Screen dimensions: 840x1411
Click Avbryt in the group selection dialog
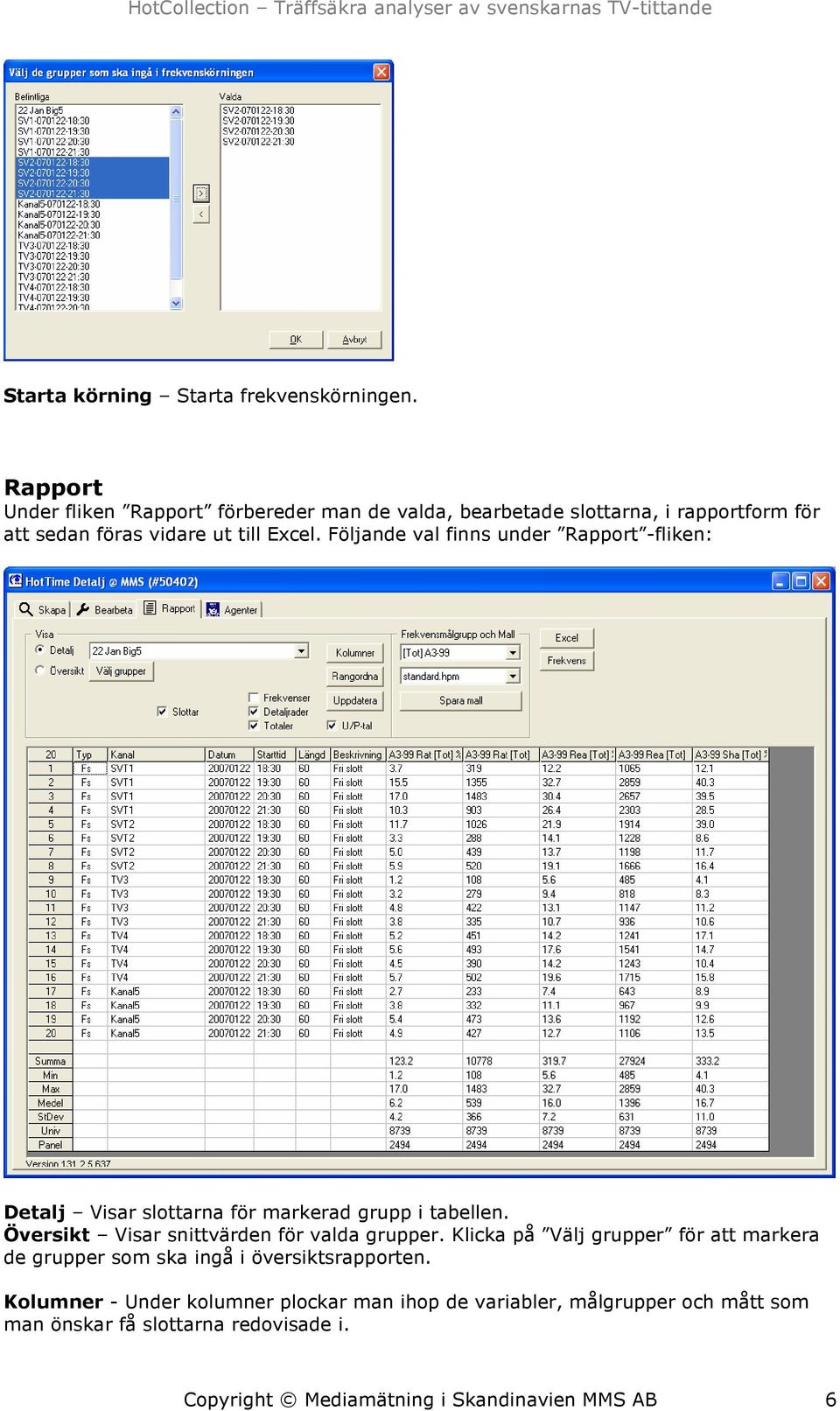point(354,340)
